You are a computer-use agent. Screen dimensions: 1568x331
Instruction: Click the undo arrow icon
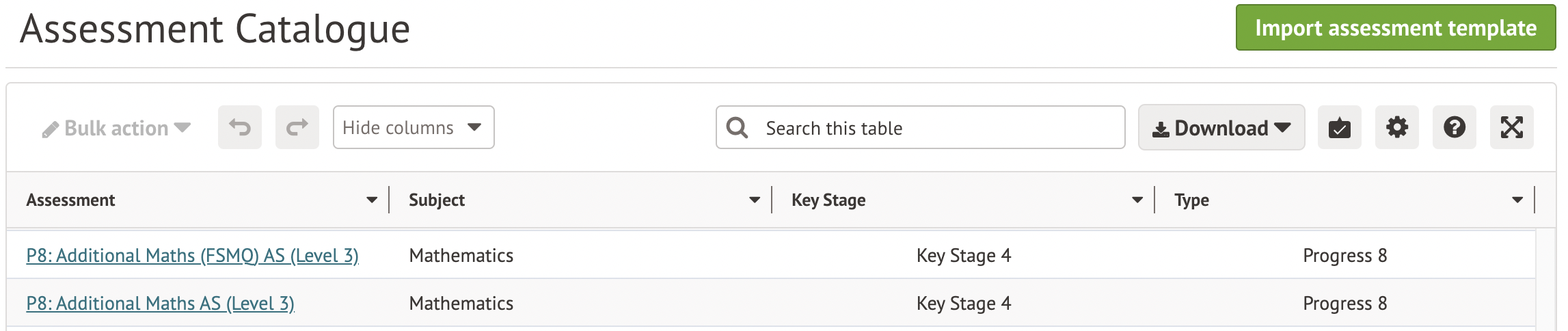[x=240, y=127]
